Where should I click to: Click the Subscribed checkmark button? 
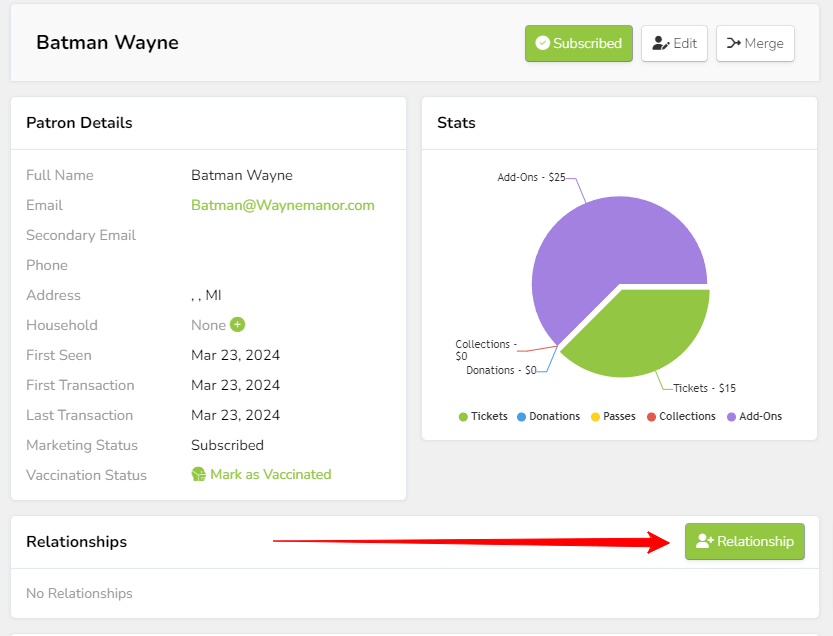coord(578,44)
